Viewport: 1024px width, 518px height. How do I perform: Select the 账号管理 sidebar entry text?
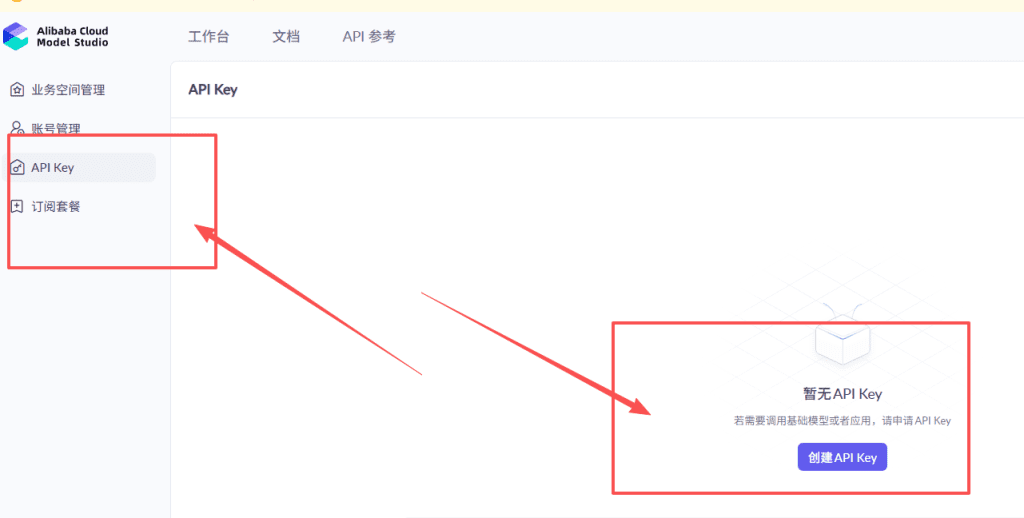coord(56,129)
